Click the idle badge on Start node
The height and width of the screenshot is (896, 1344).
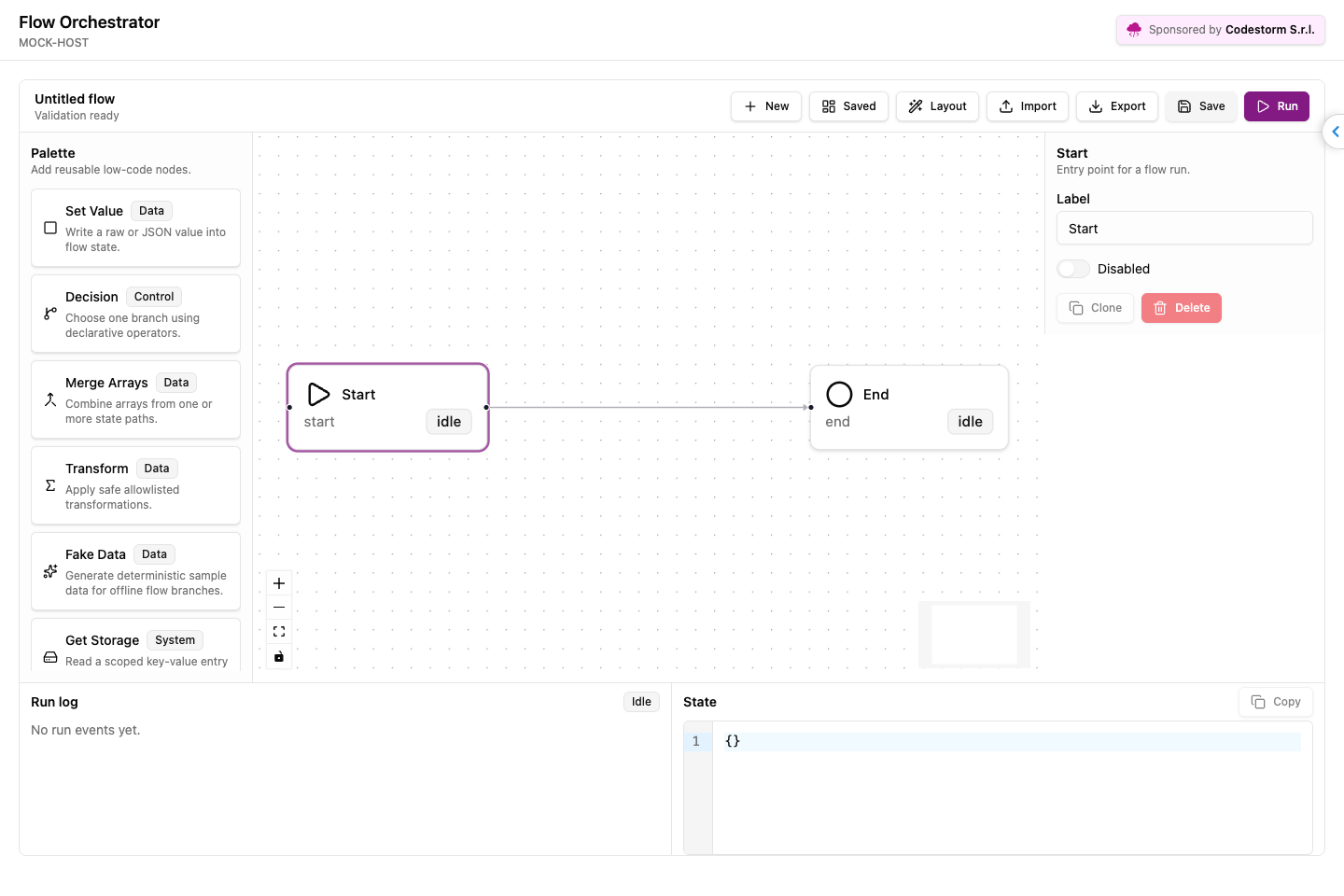click(449, 422)
